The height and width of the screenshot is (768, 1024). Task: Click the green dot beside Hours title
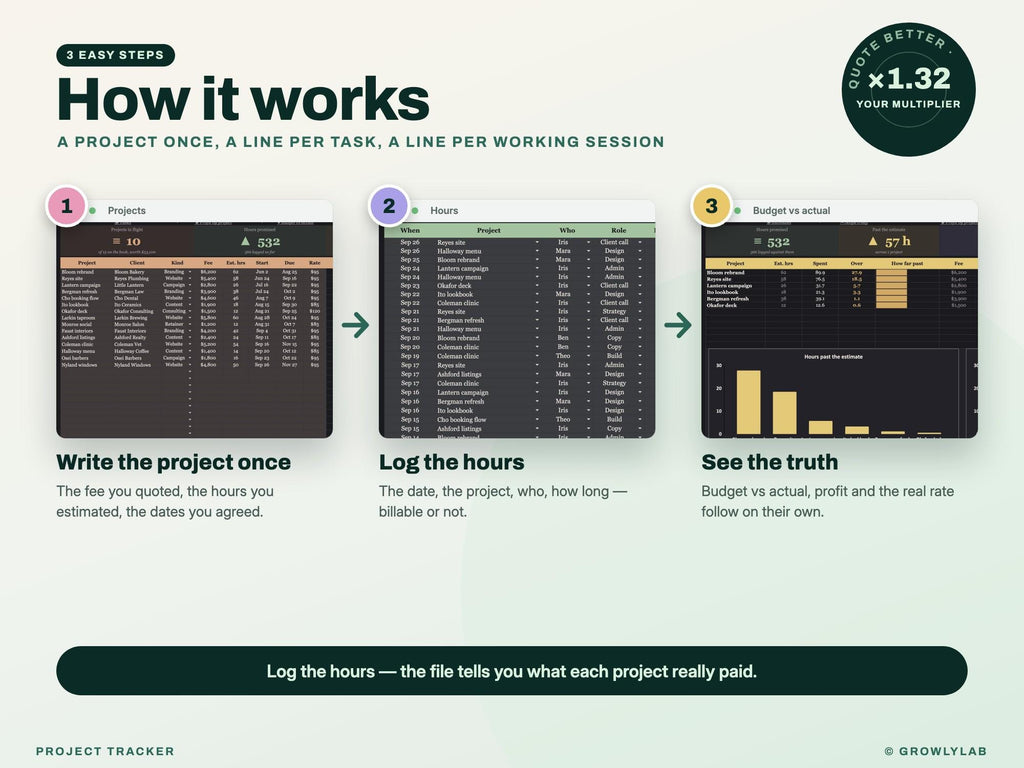415,210
